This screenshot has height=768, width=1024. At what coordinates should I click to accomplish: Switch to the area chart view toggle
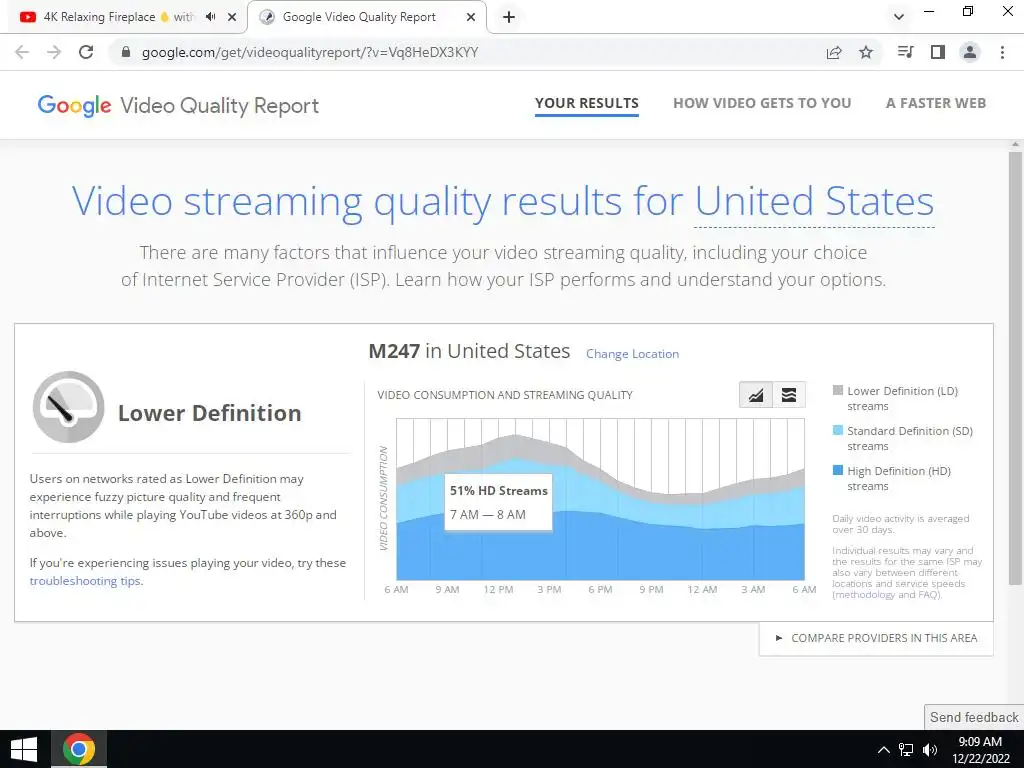756,395
